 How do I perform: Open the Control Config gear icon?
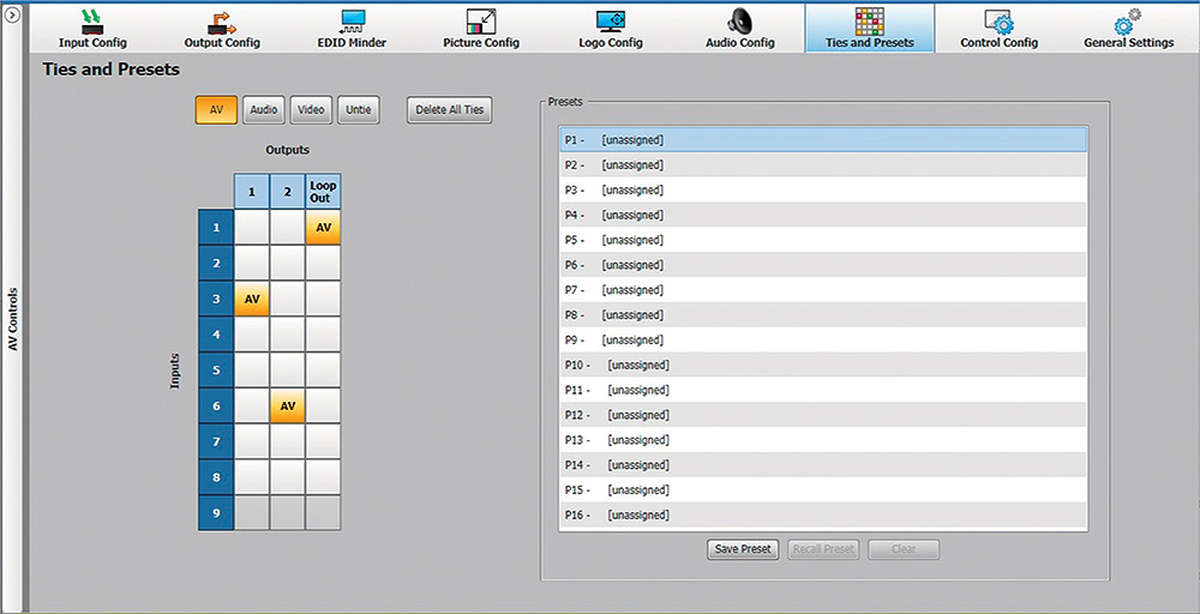(x=999, y=20)
